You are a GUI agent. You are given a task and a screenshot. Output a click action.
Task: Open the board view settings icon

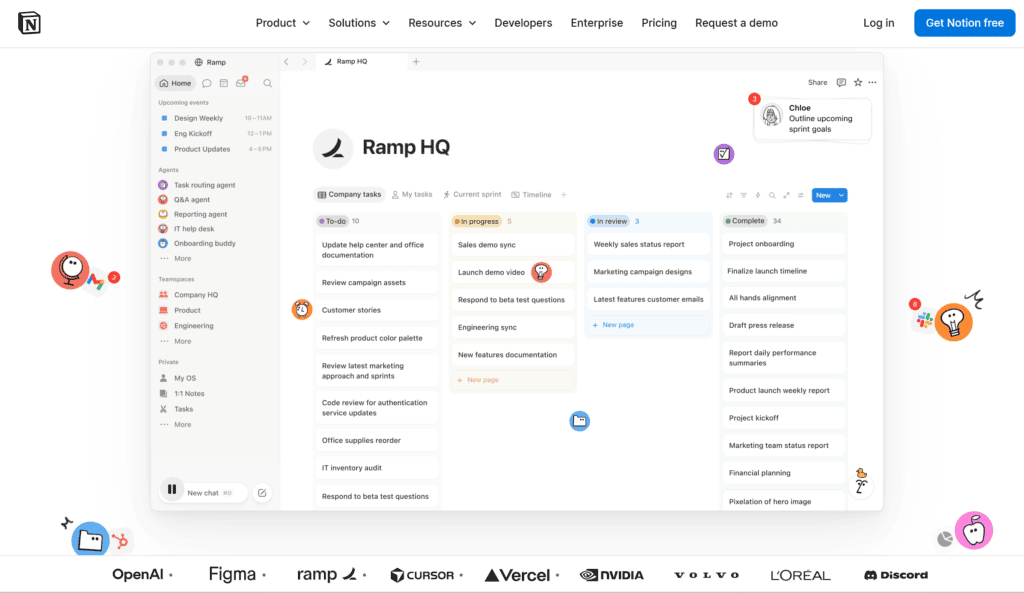(x=801, y=195)
